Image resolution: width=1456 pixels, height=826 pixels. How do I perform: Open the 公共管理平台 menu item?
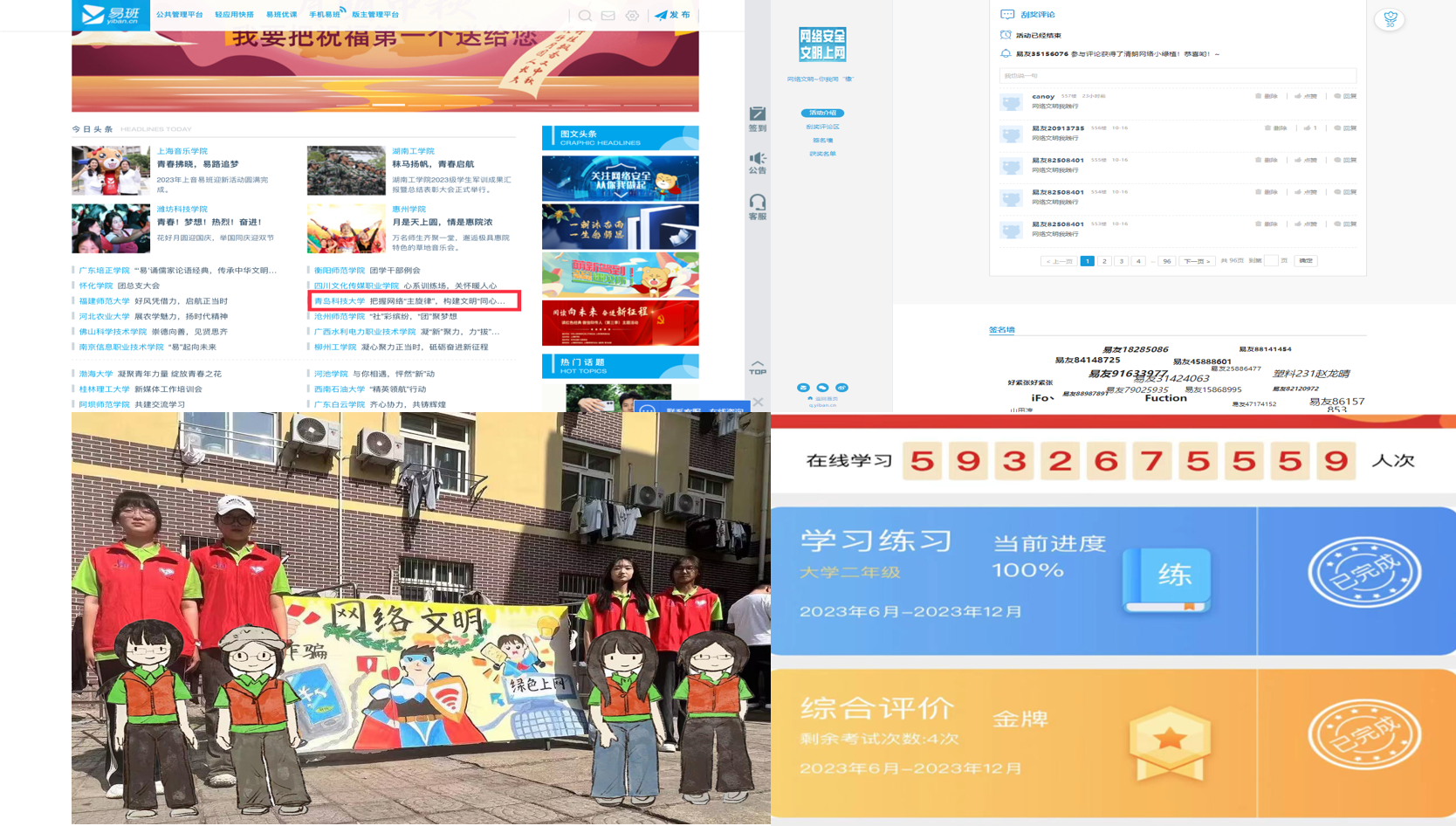(x=179, y=15)
